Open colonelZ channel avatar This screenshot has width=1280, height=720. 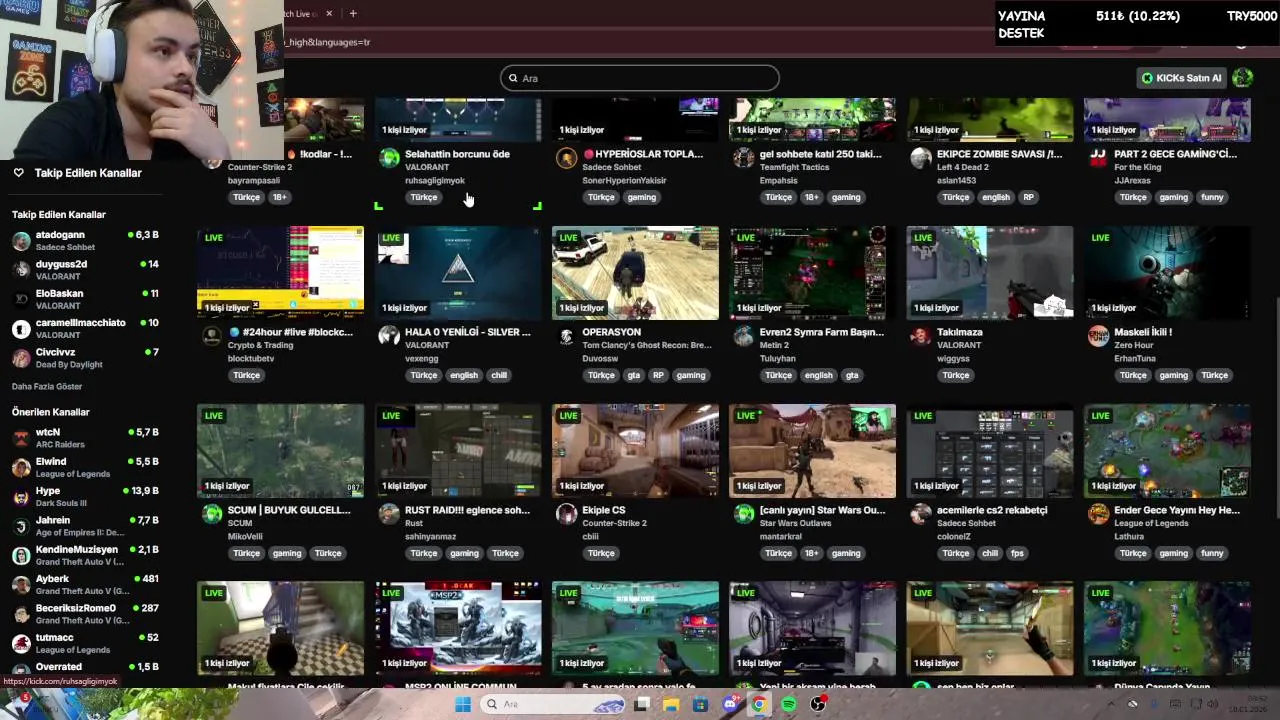pyautogui.click(x=920, y=514)
